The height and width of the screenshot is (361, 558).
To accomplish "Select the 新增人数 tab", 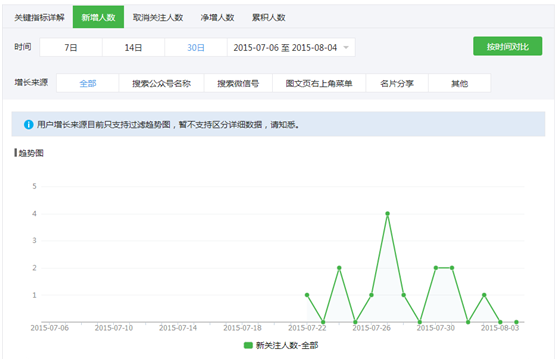I will click(98, 17).
